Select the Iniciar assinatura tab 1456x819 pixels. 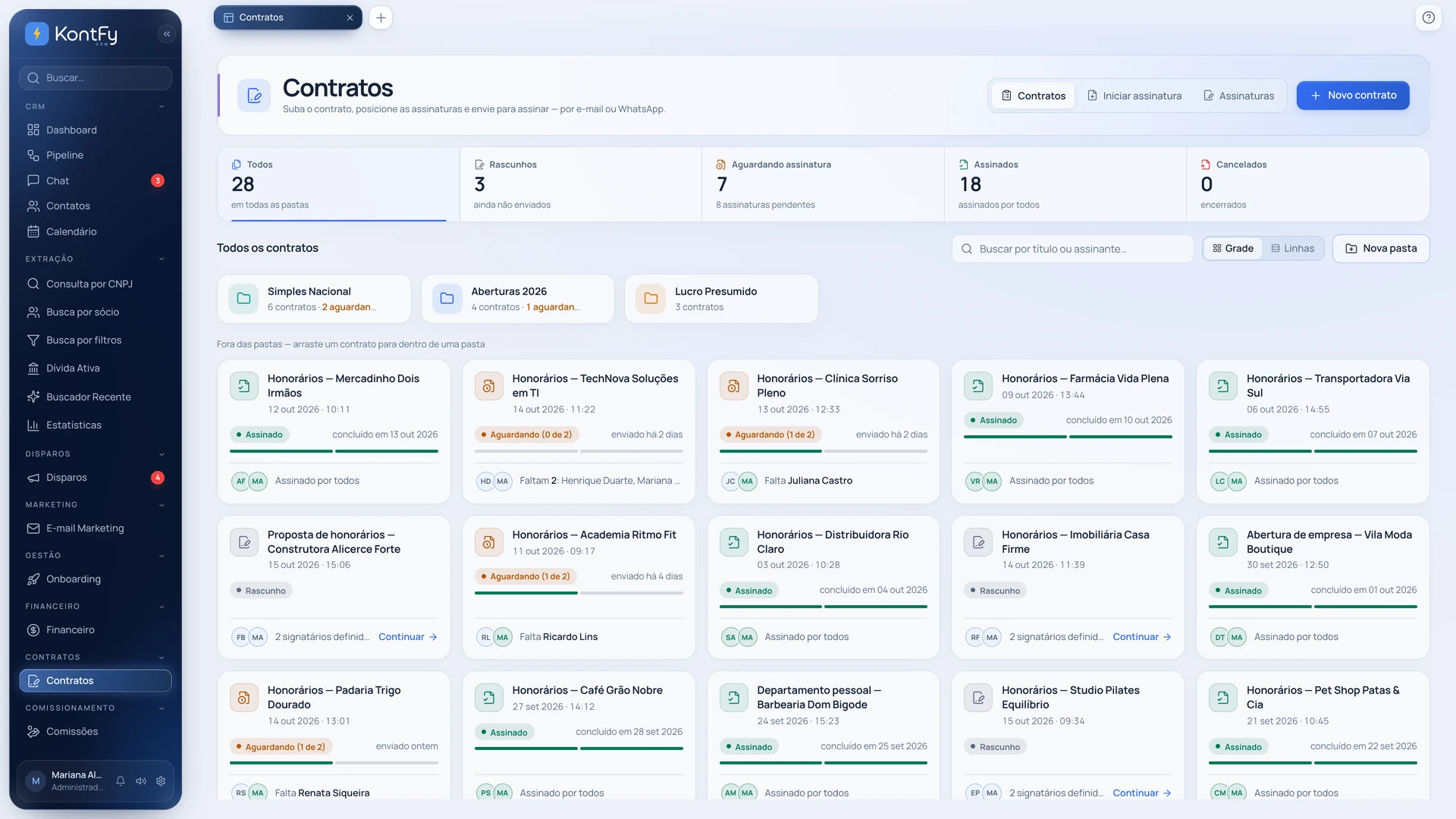point(1134,96)
